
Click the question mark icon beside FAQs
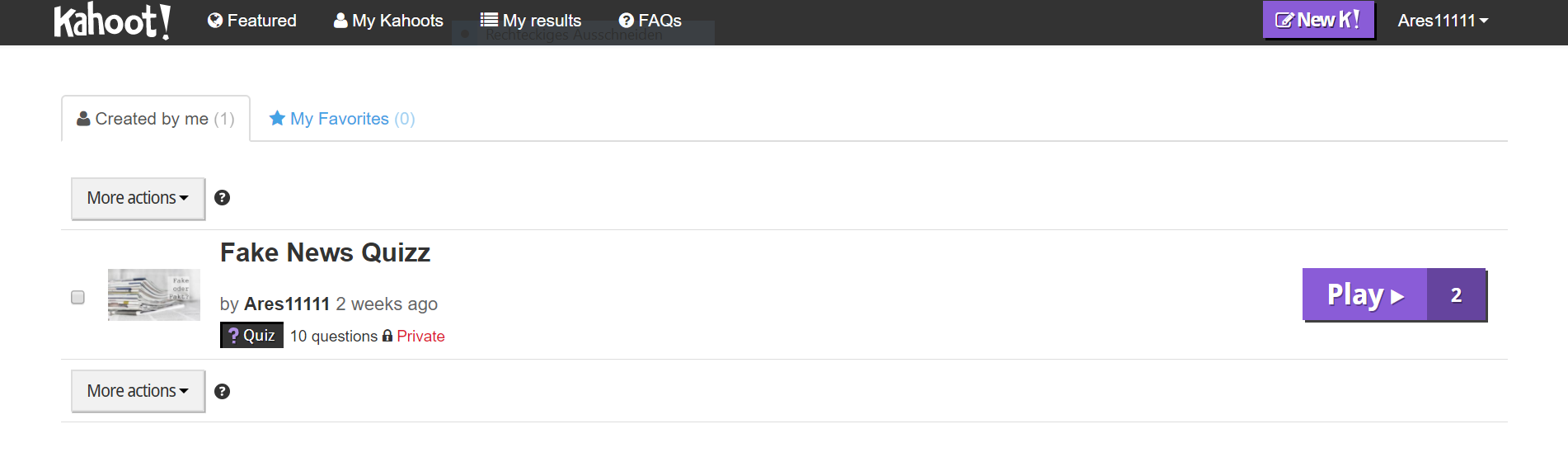tap(627, 21)
